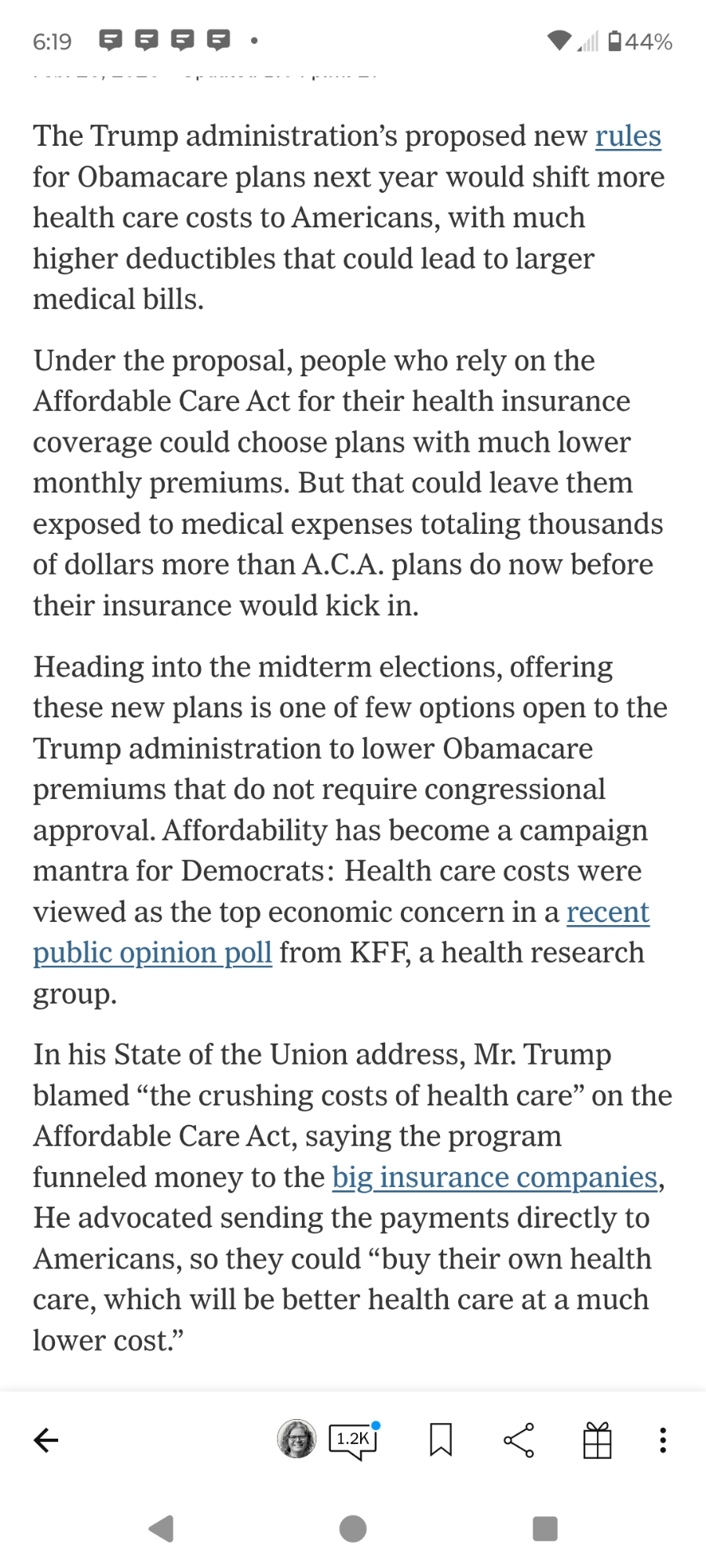Image resolution: width=706 pixels, height=1568 pixels.
Task: Tap the 6:19 clock in status bar
Action: (52, 42)
